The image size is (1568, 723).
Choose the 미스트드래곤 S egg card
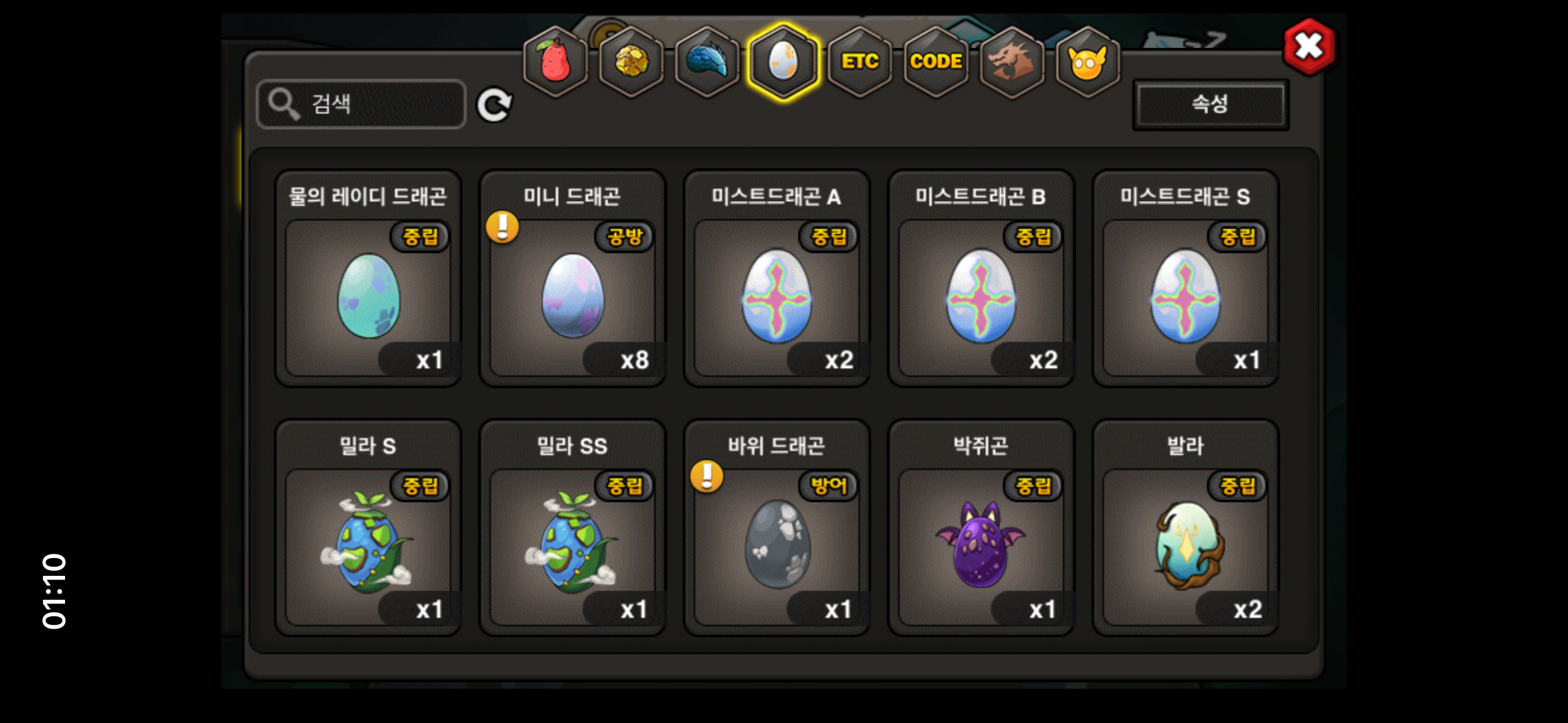click(x=1185, y=278)
